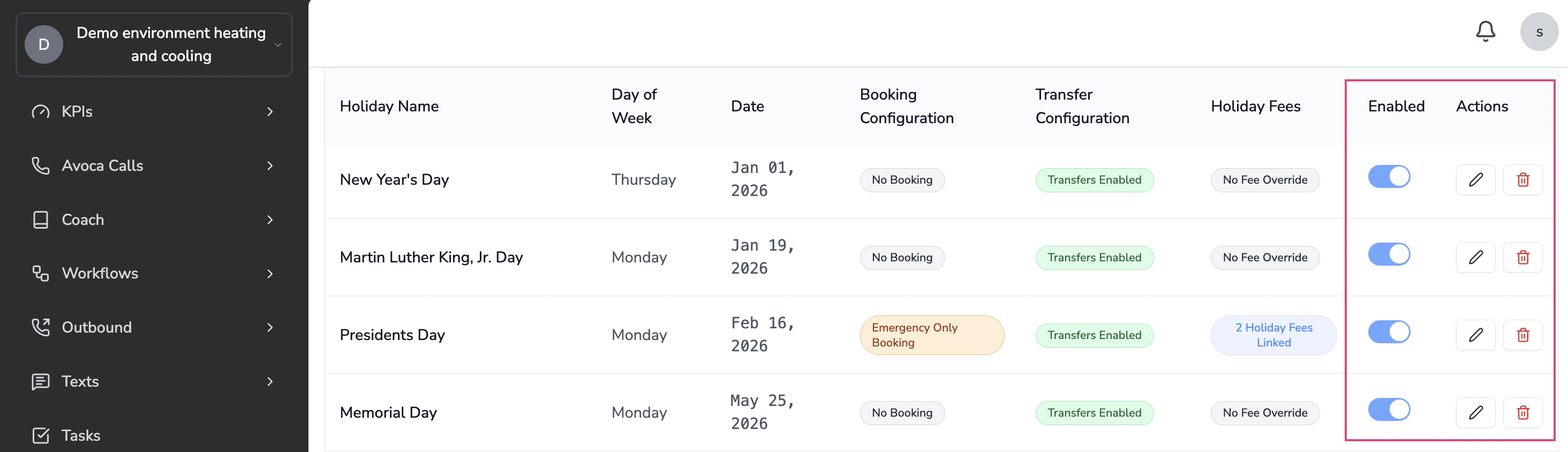
Task: Toggle Martin Luther King Day enabled switch
Action: click(1389, 254)
